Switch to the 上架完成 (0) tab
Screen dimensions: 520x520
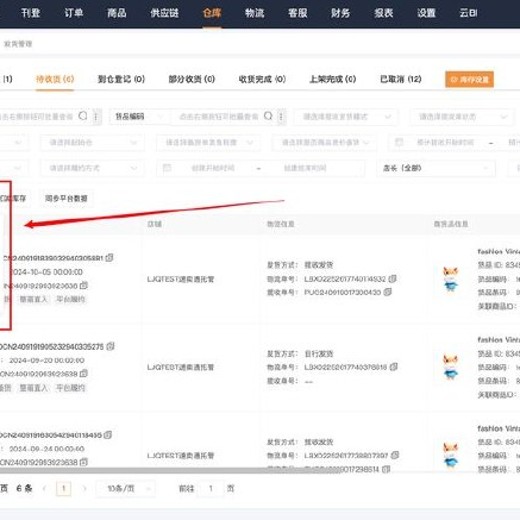point(333,79)
